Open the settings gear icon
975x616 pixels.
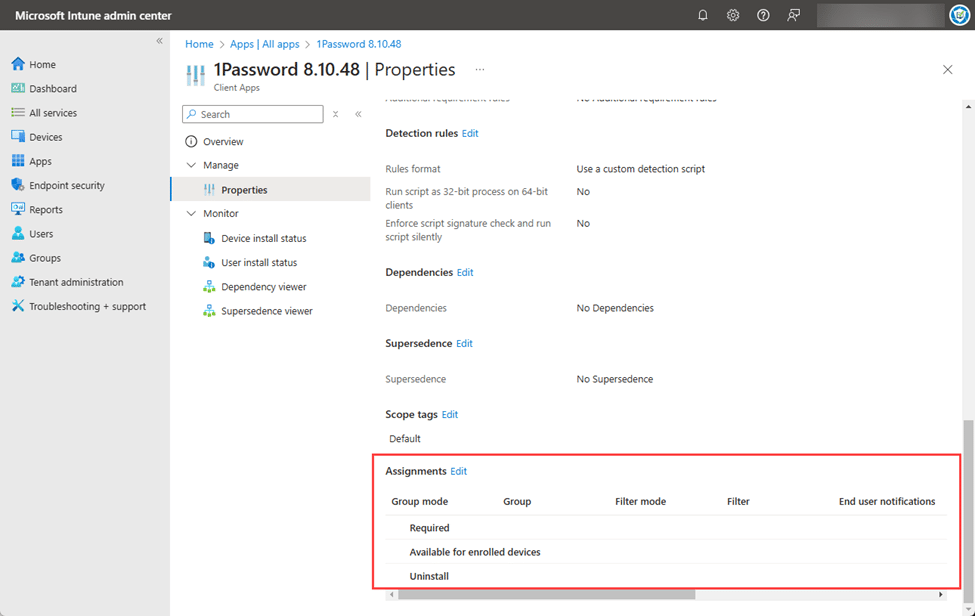coord(733,16)
